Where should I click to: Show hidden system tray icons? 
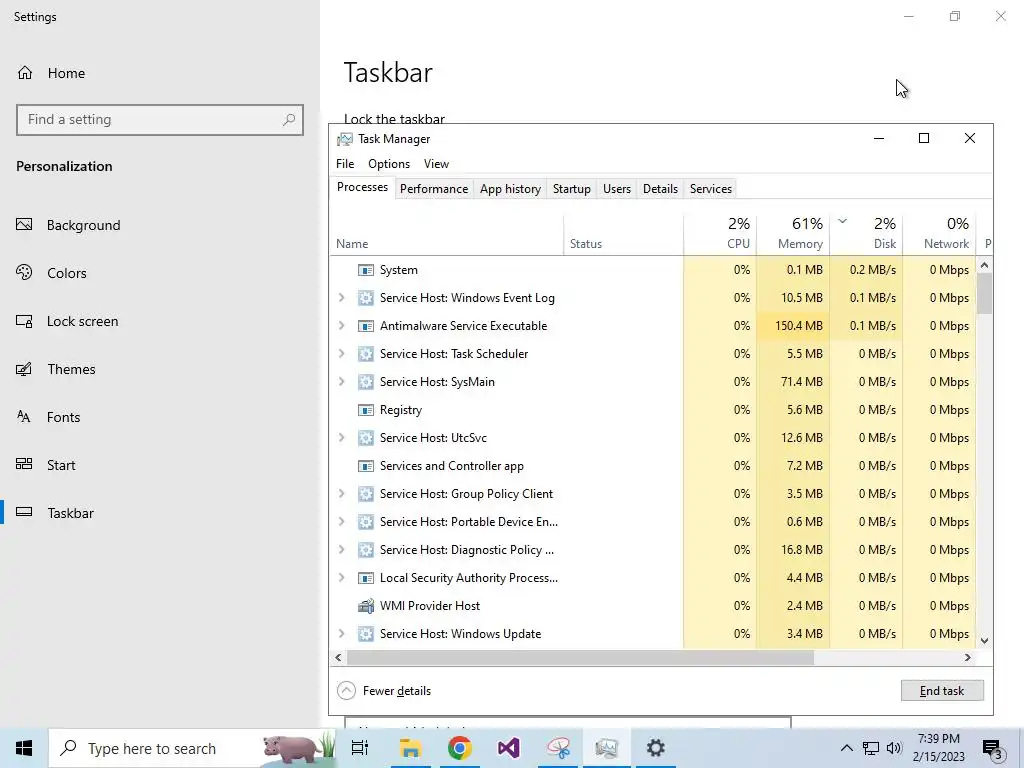pos(846,748)
